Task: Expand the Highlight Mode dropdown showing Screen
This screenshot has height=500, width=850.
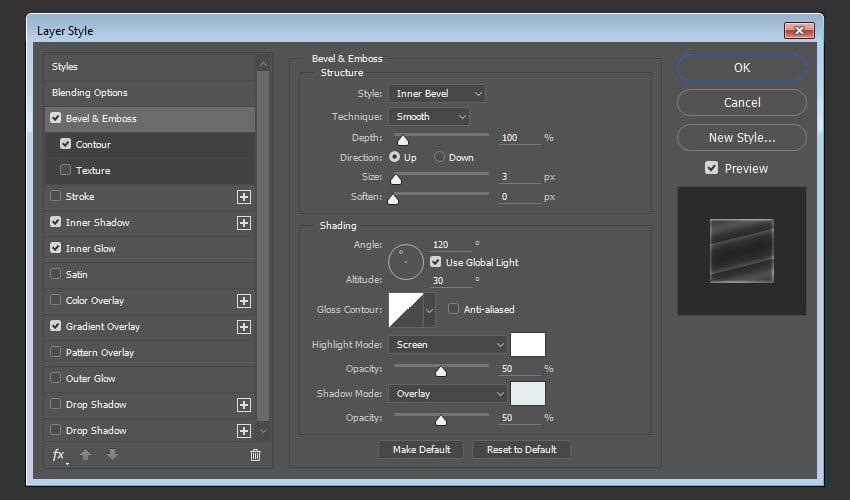Action: pos(448,345)
